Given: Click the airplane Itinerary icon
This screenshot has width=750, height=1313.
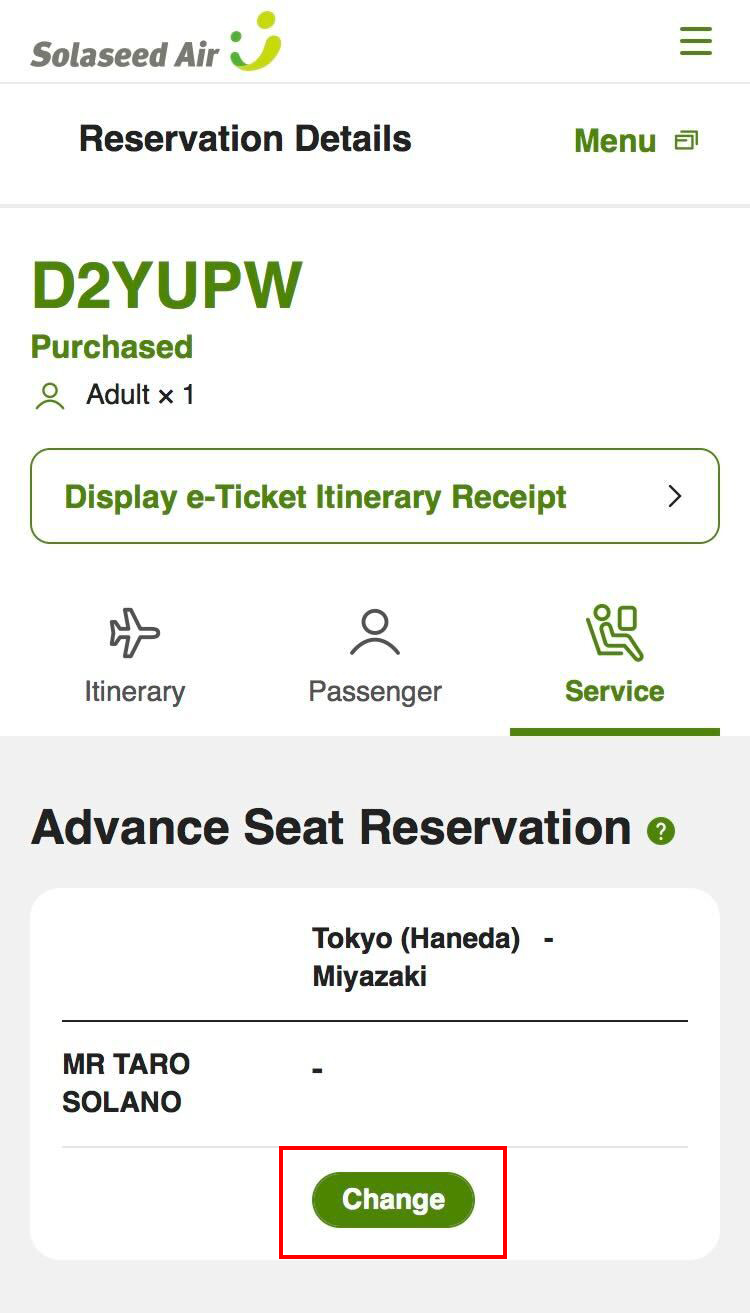Looking at the screenshot, I should point(134,633).
